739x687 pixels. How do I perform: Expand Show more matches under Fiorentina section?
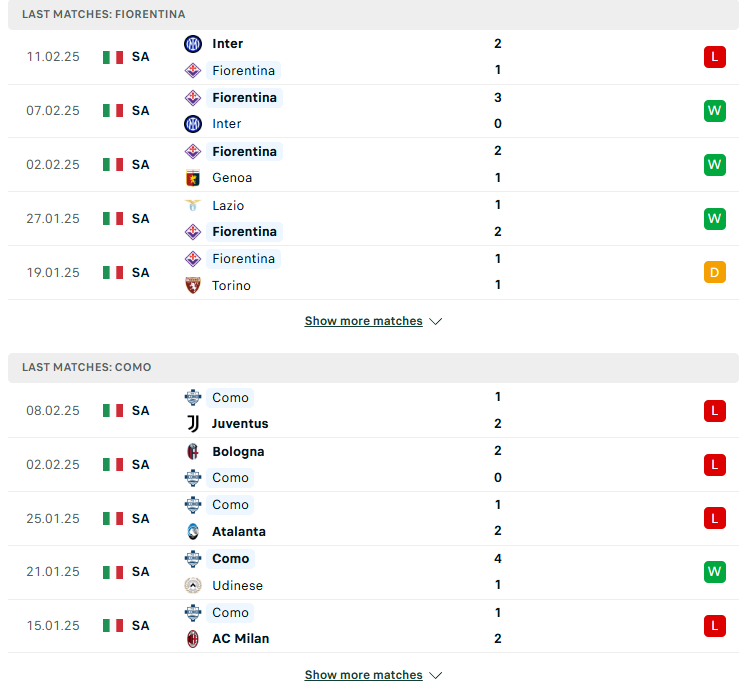click(363, 321)
